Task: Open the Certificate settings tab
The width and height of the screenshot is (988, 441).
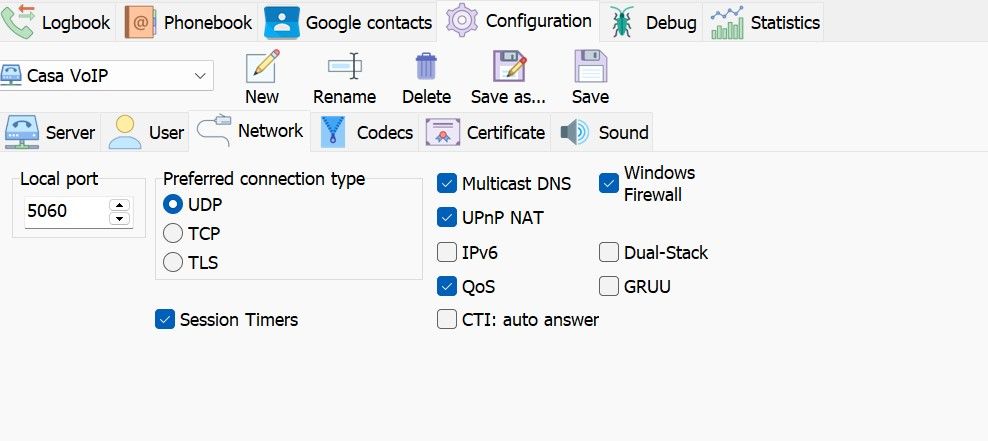Action: point(486,132)
